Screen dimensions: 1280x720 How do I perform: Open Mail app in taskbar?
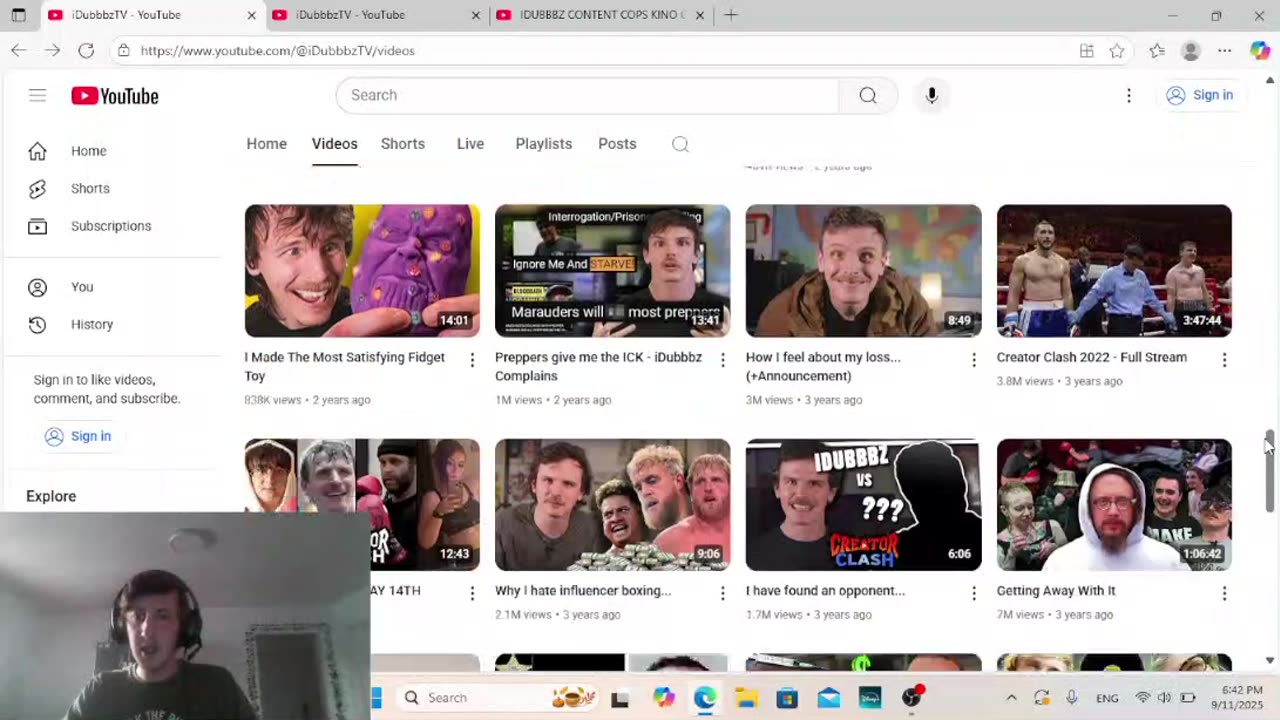coord(829,698)
